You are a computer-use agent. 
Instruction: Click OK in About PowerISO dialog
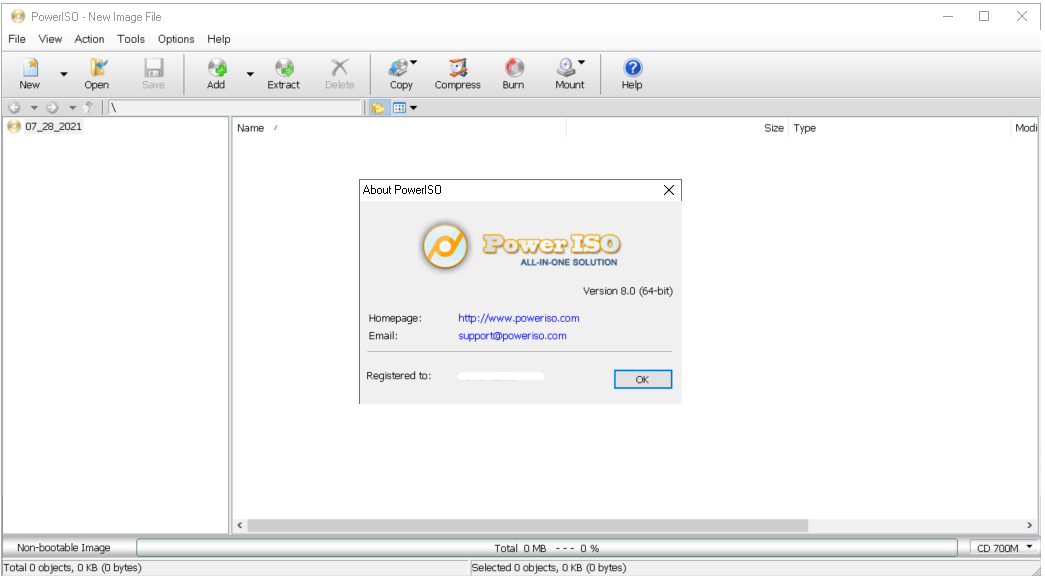(x=642, y=379)
